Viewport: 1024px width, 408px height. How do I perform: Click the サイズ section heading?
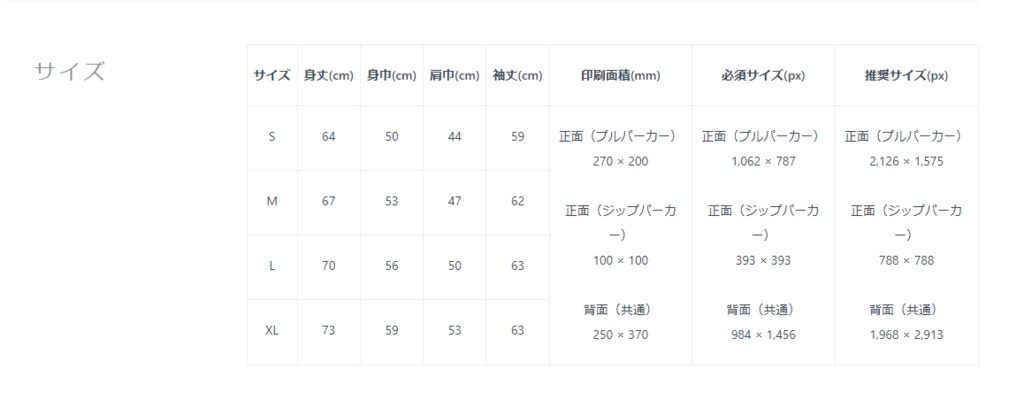[x=69, y=72]
